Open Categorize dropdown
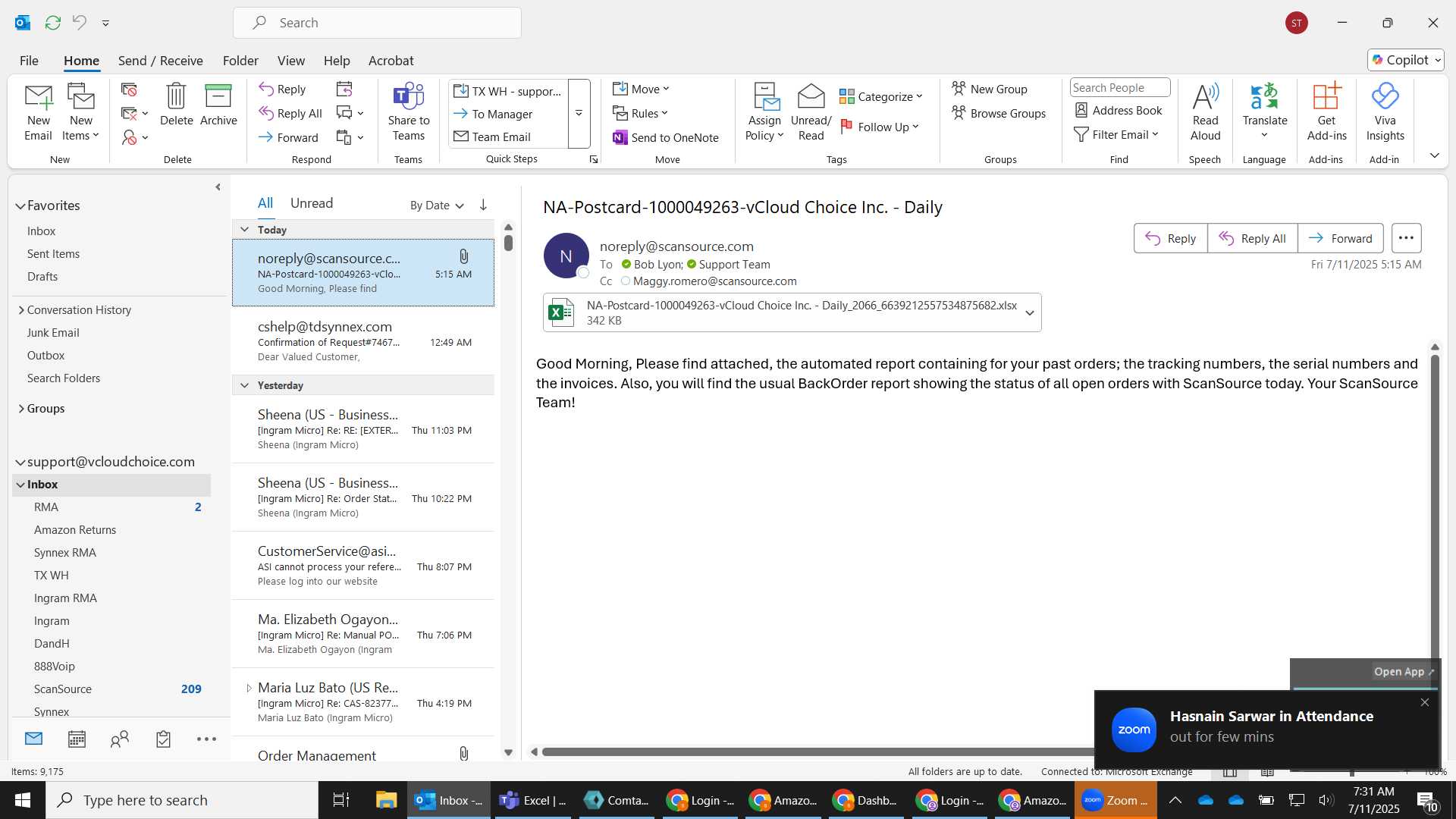Screen dimensions: 1456x819 880,97
